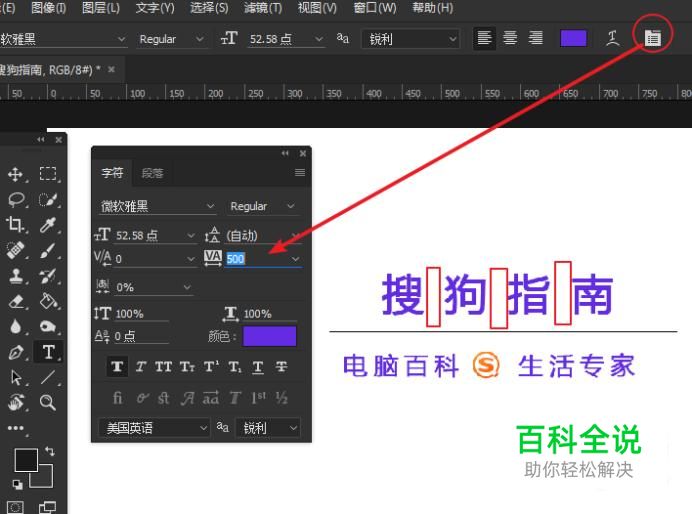Toggle Small Caps in Character panel

click(187, 366)
